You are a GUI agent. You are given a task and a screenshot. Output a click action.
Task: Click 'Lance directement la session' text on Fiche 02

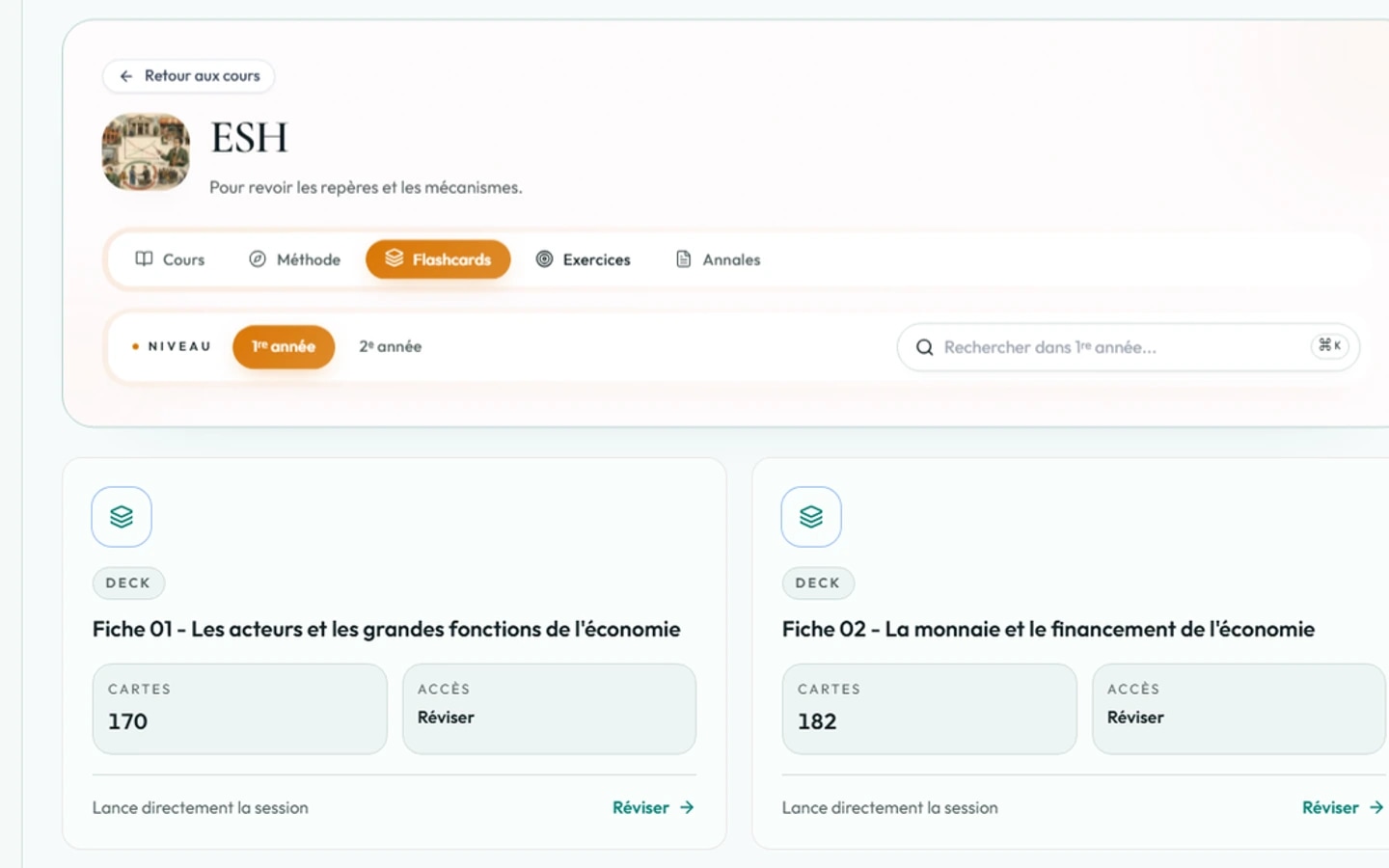(890, 808)
